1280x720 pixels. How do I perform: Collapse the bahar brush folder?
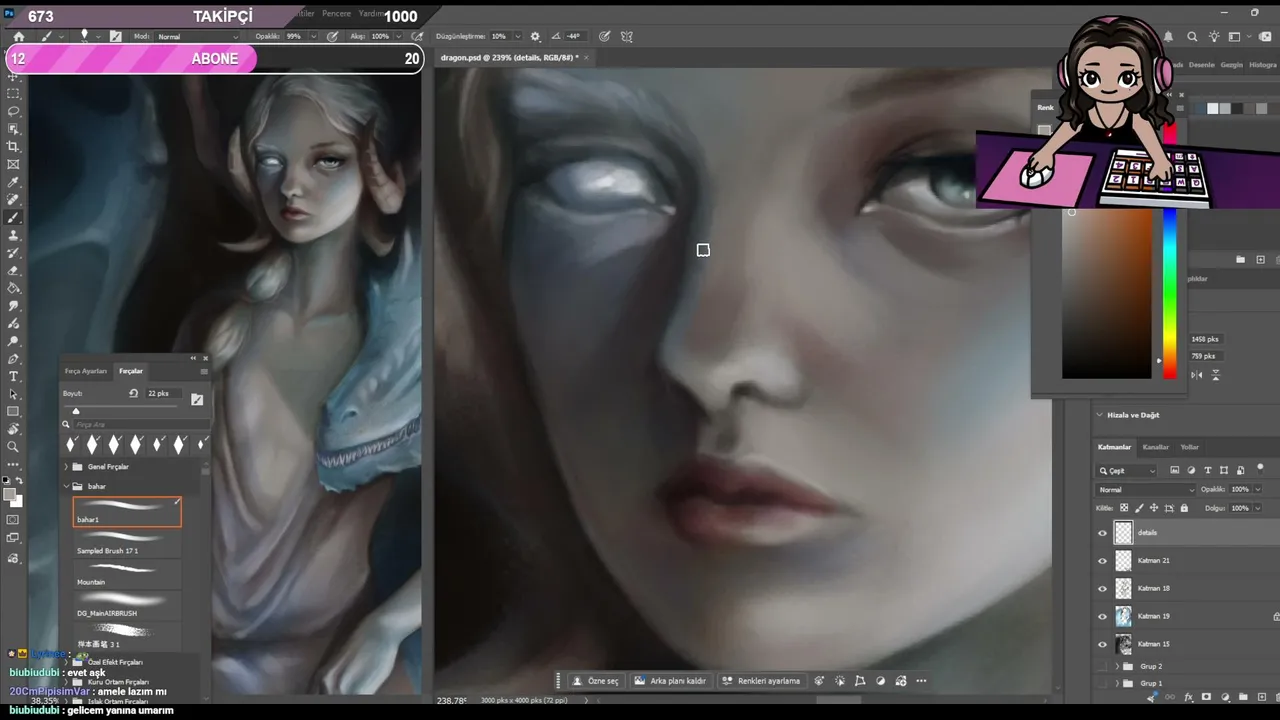[67, 486]
